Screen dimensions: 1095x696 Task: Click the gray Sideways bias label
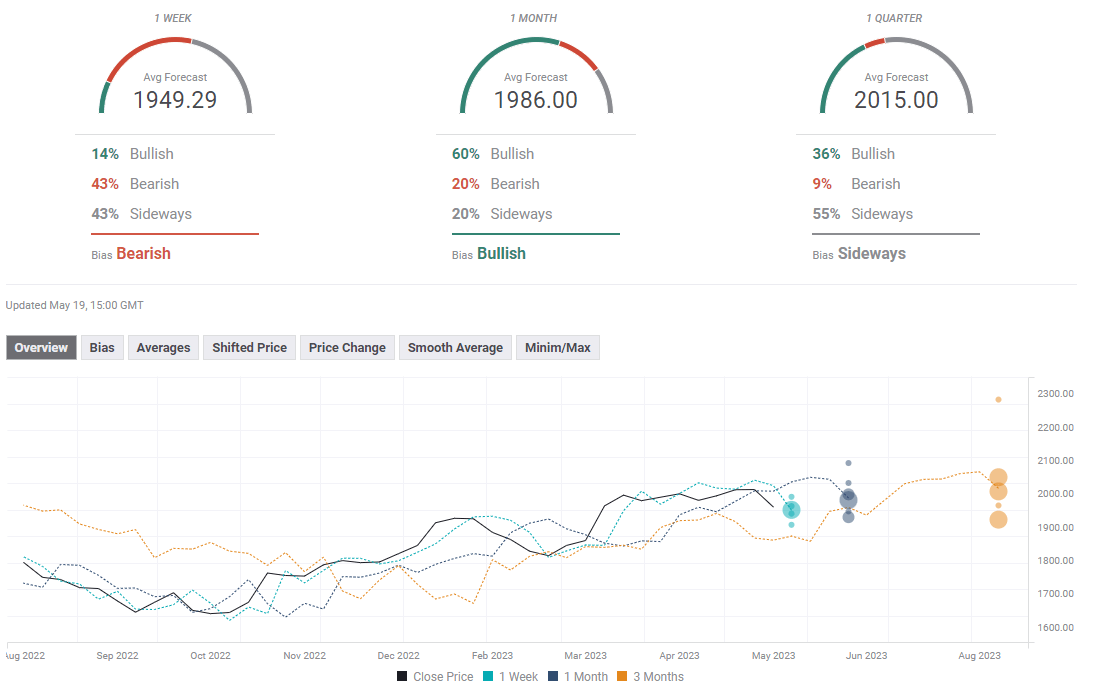(x=871, y=254)
